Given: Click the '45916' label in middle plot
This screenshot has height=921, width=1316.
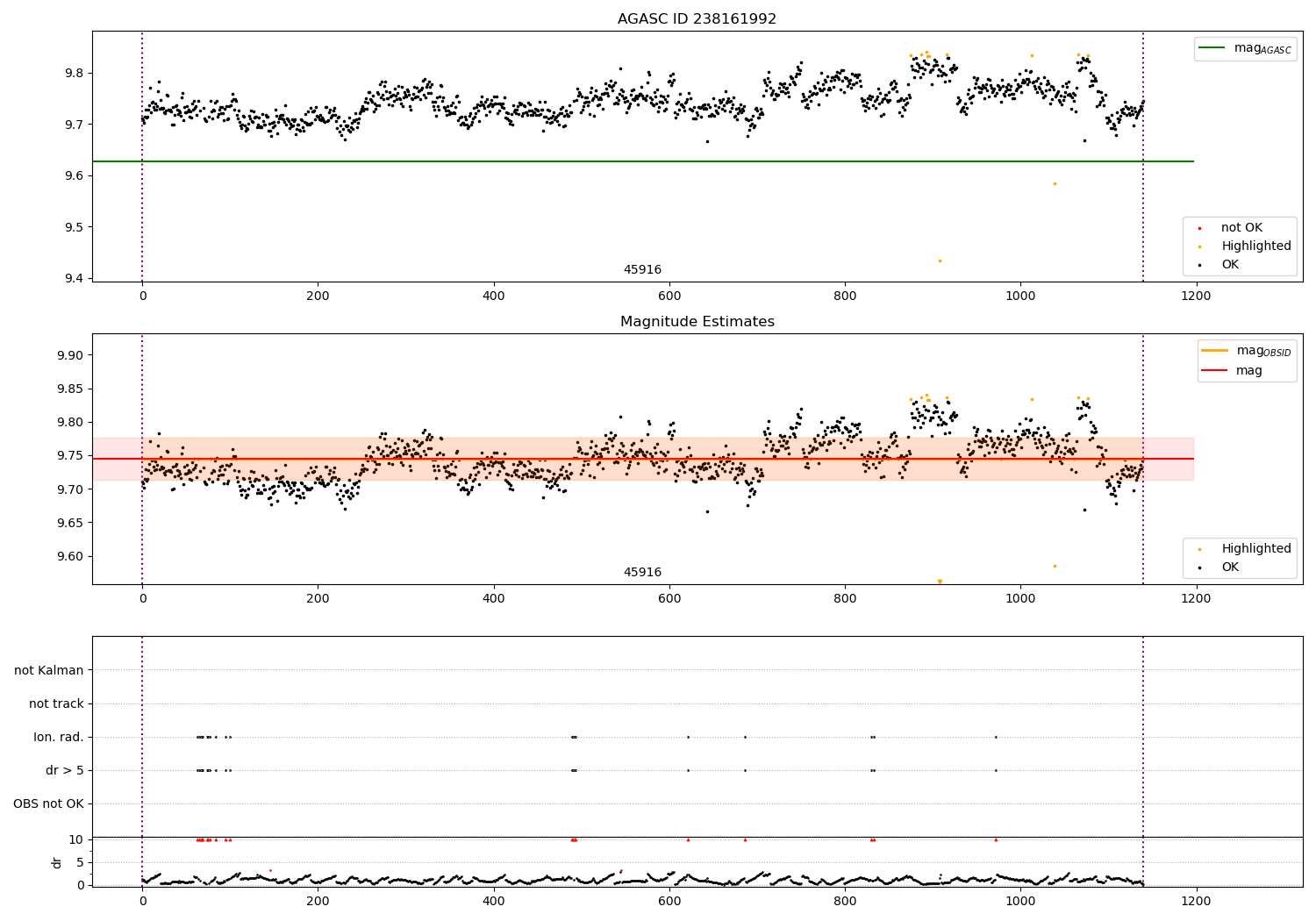Looking at the screenshot, I should pos(642,573).
